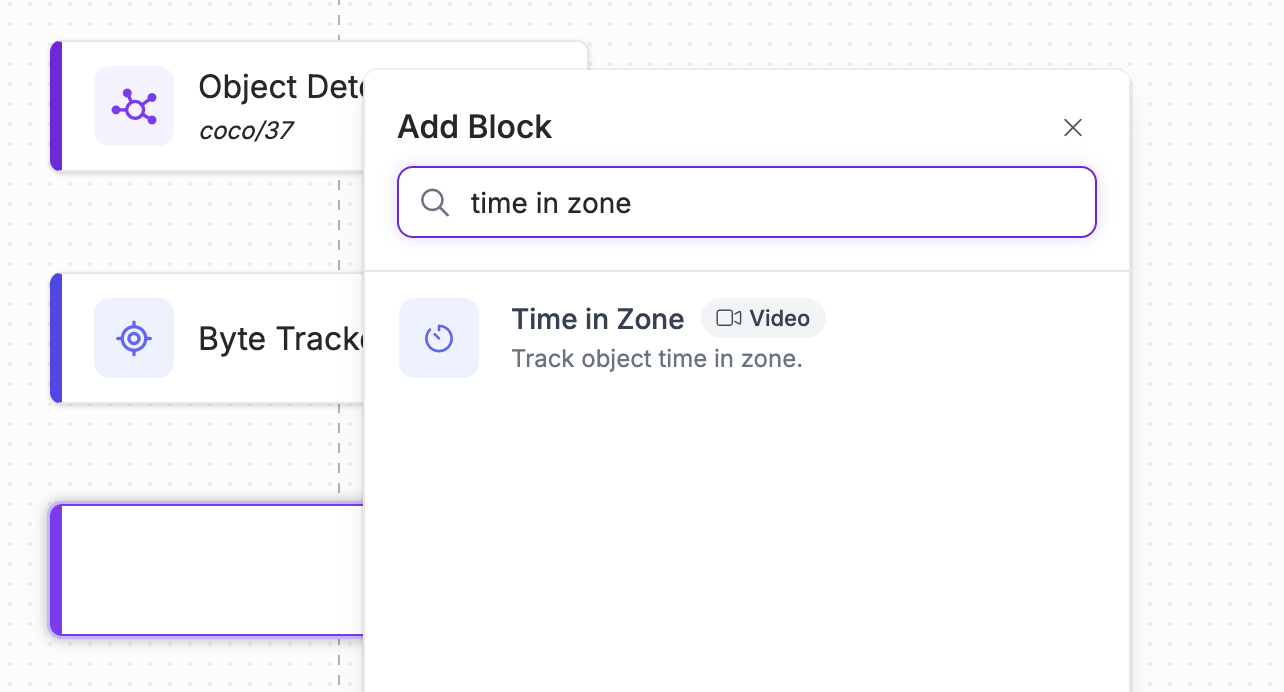Click "Track object time in zone" description
Viewport: 1284px width, 692px height.
click(x=657, y=359)
